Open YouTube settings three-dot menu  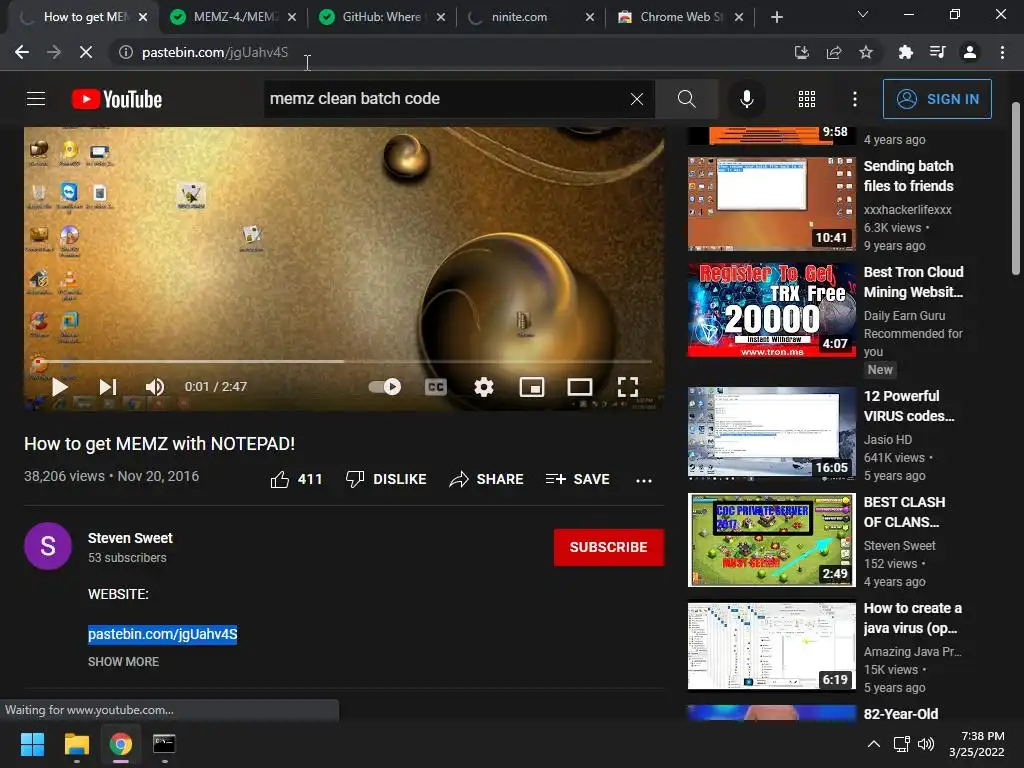pos(854,99)
